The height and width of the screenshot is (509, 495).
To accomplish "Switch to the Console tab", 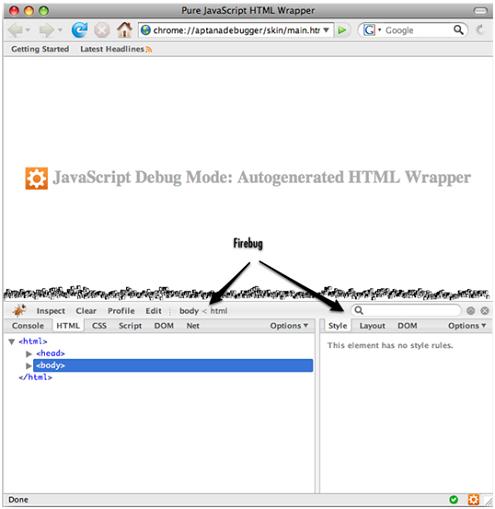I will (28, 326).
